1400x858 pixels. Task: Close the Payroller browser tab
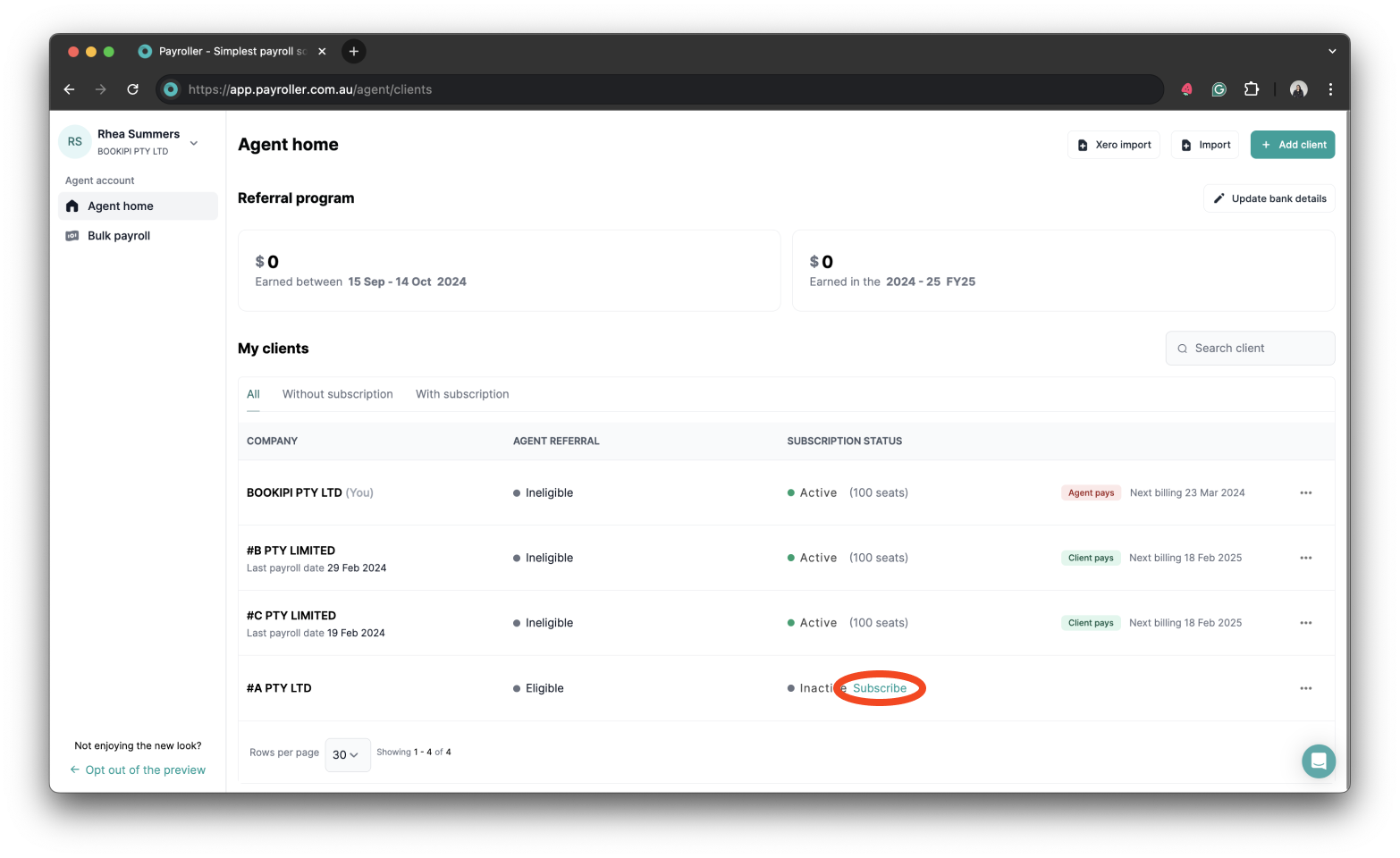[x=323, y=51]
